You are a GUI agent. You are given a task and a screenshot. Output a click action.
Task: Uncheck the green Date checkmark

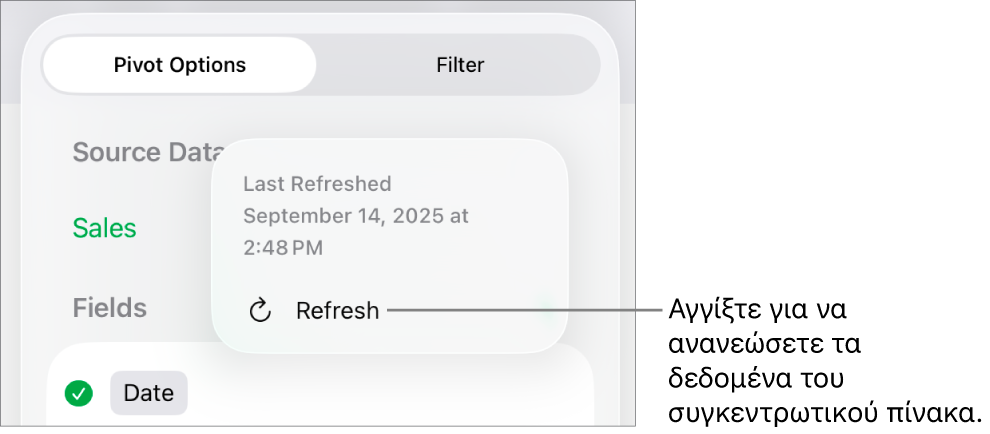coord(79,394)
